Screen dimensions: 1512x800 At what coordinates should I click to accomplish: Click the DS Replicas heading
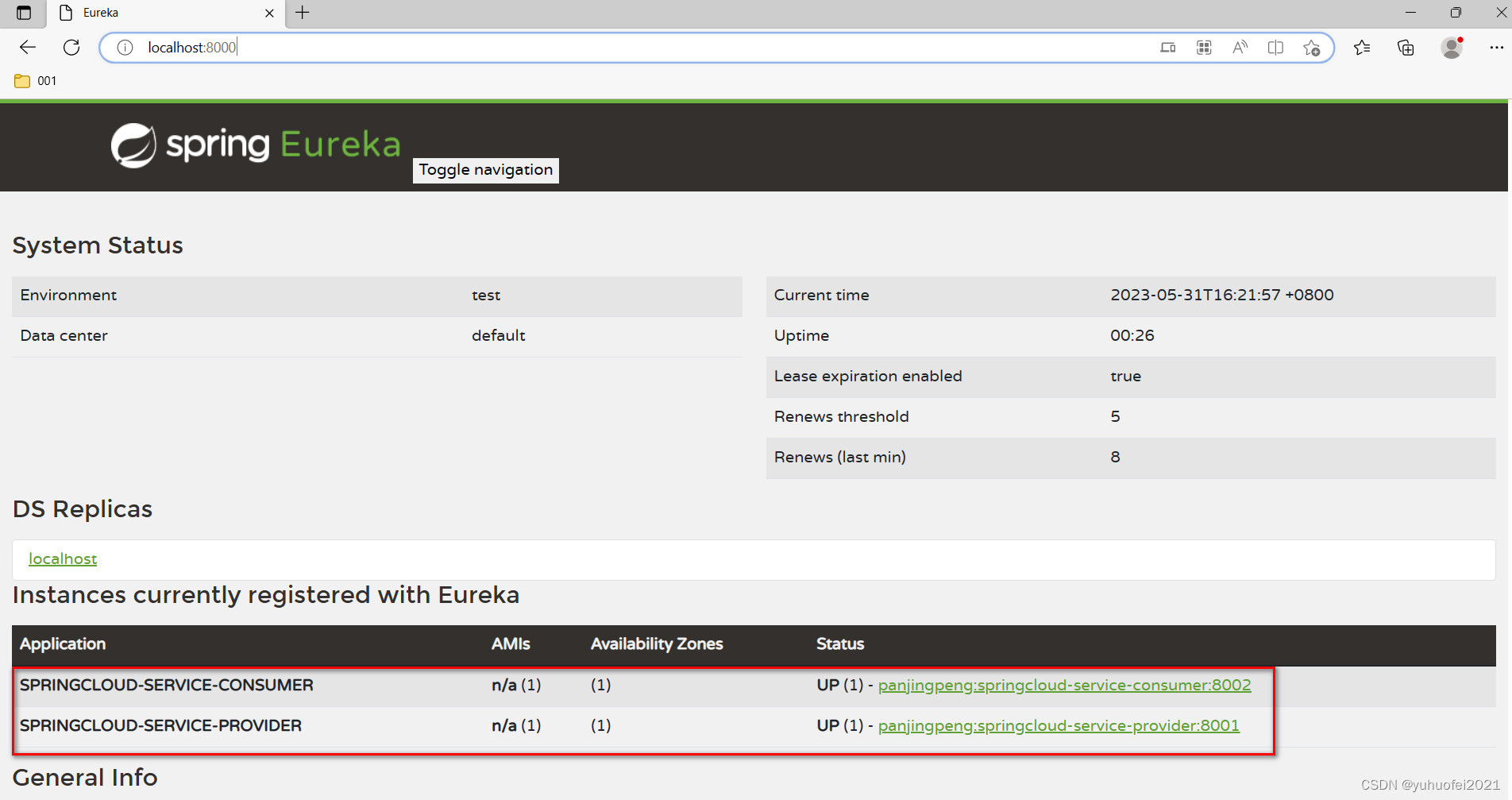[x=83, y=508]
